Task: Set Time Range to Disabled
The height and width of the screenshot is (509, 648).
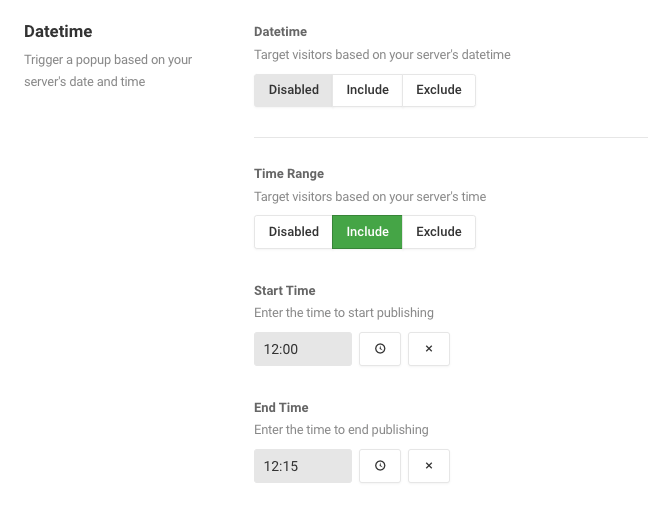Action: point(293,232)
